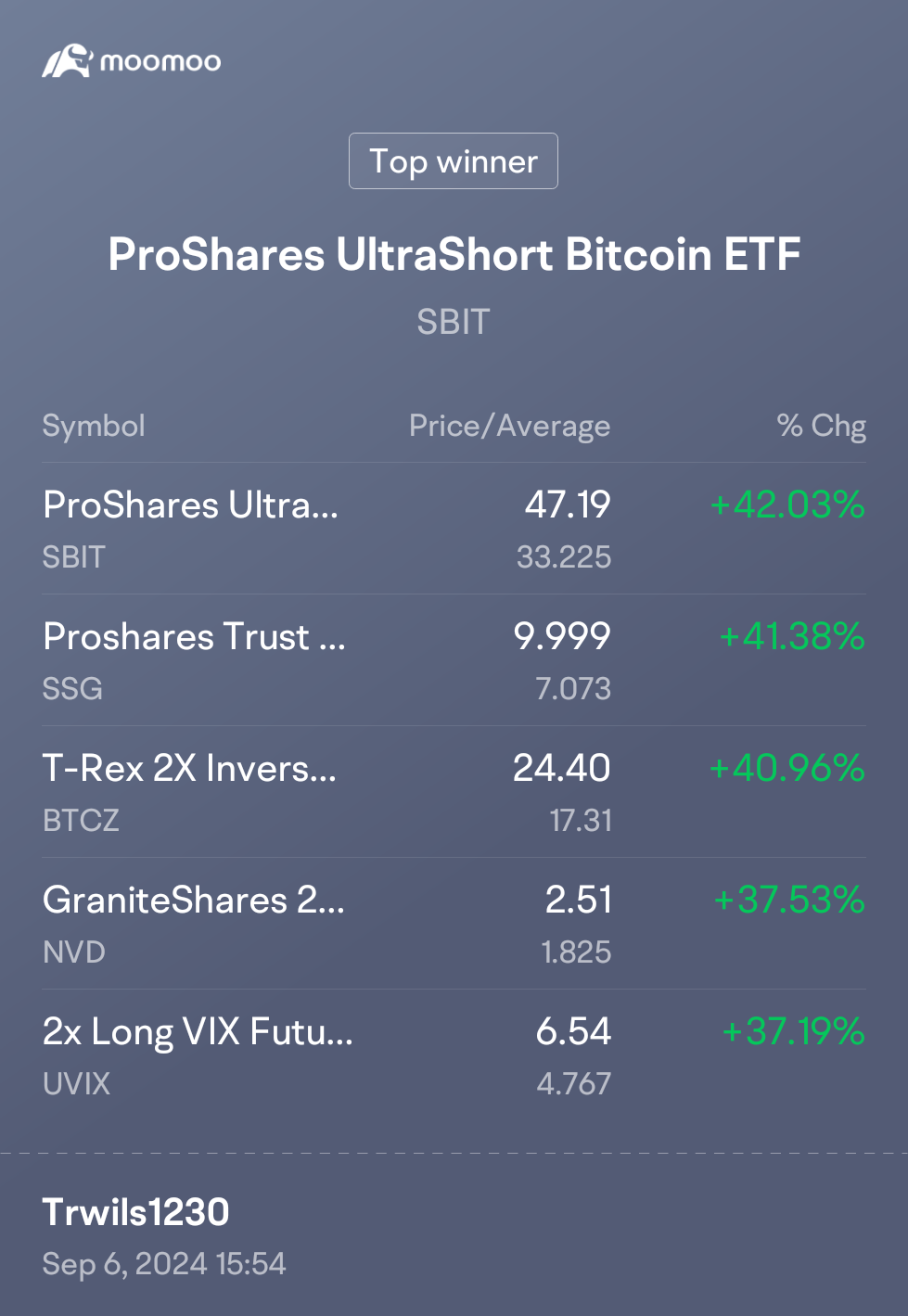Open the Trwils1230 user profile name
908x1316 pixels.
tap(136, 1212)
